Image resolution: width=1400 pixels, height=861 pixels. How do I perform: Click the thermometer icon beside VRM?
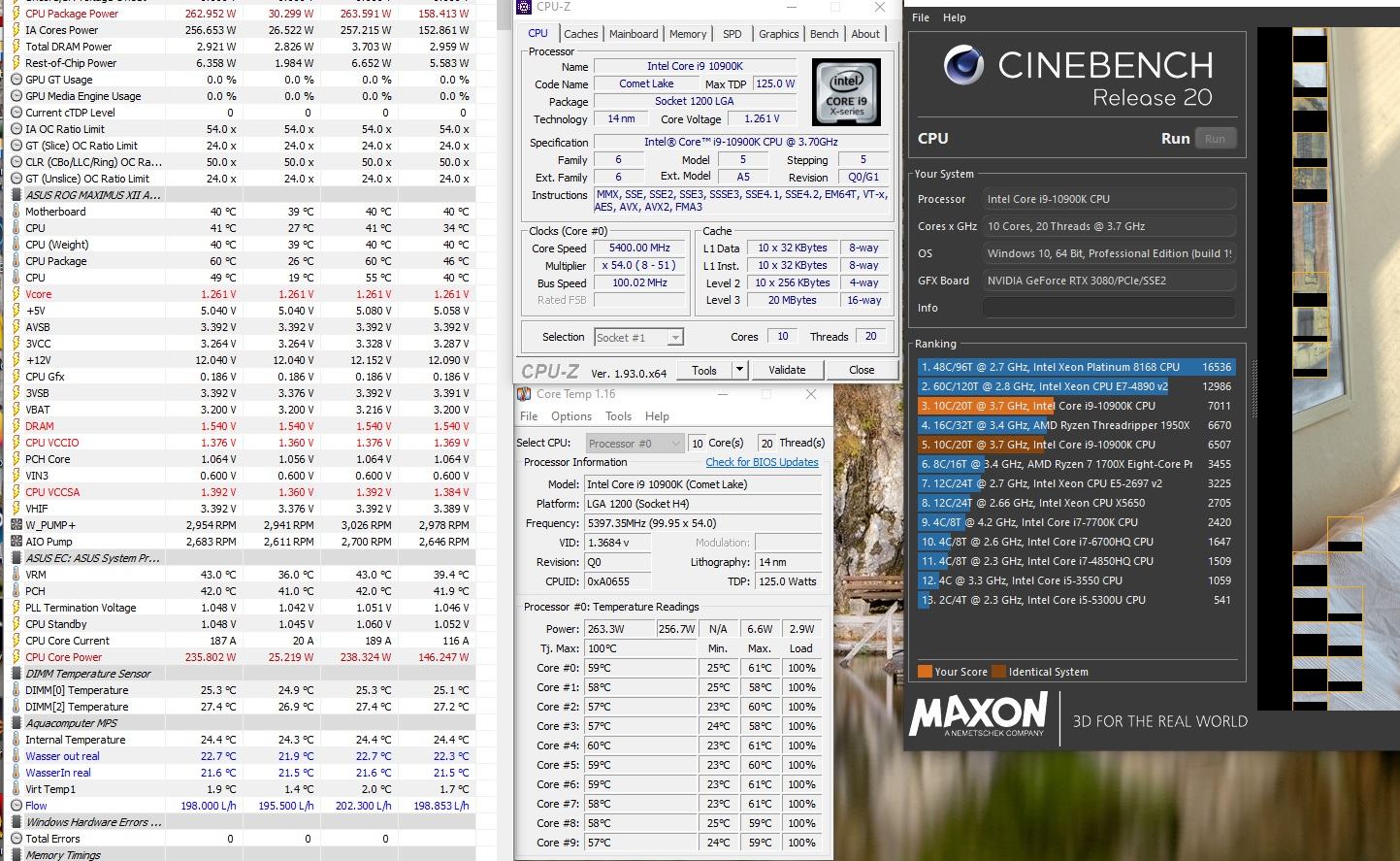(x=16, y=575)
